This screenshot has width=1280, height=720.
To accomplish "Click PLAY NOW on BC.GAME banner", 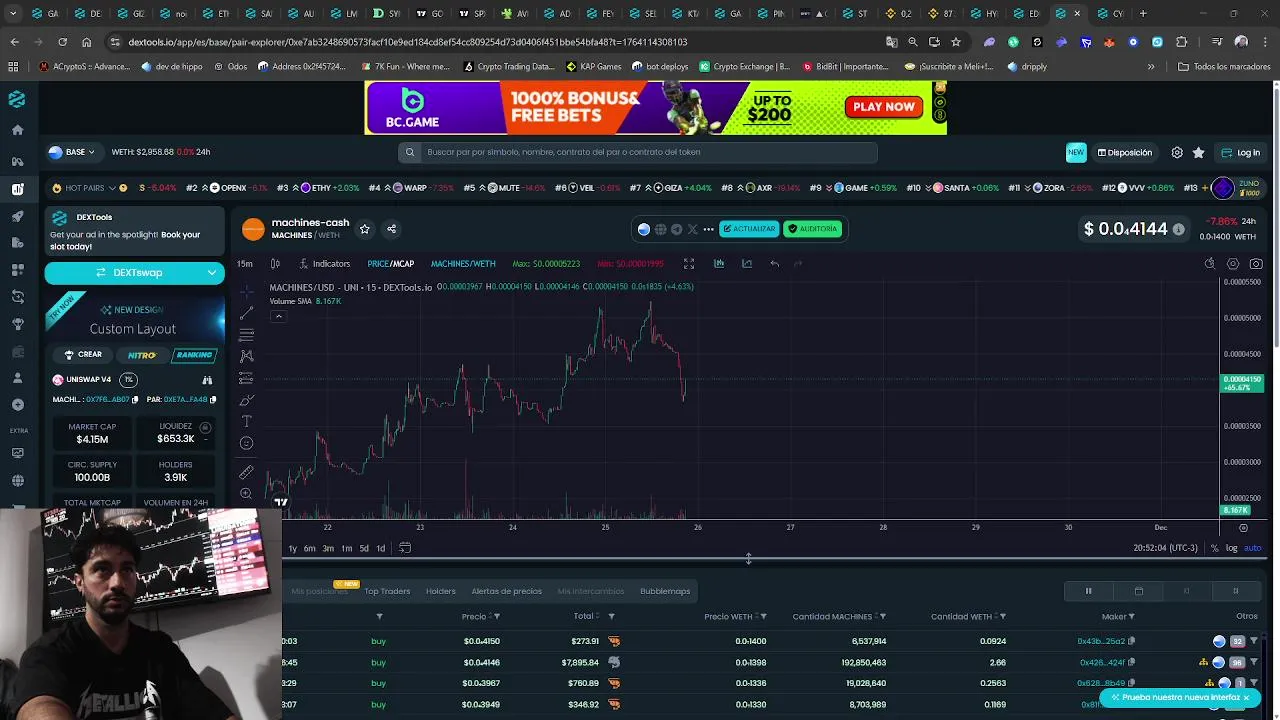I will pos(884,107).
